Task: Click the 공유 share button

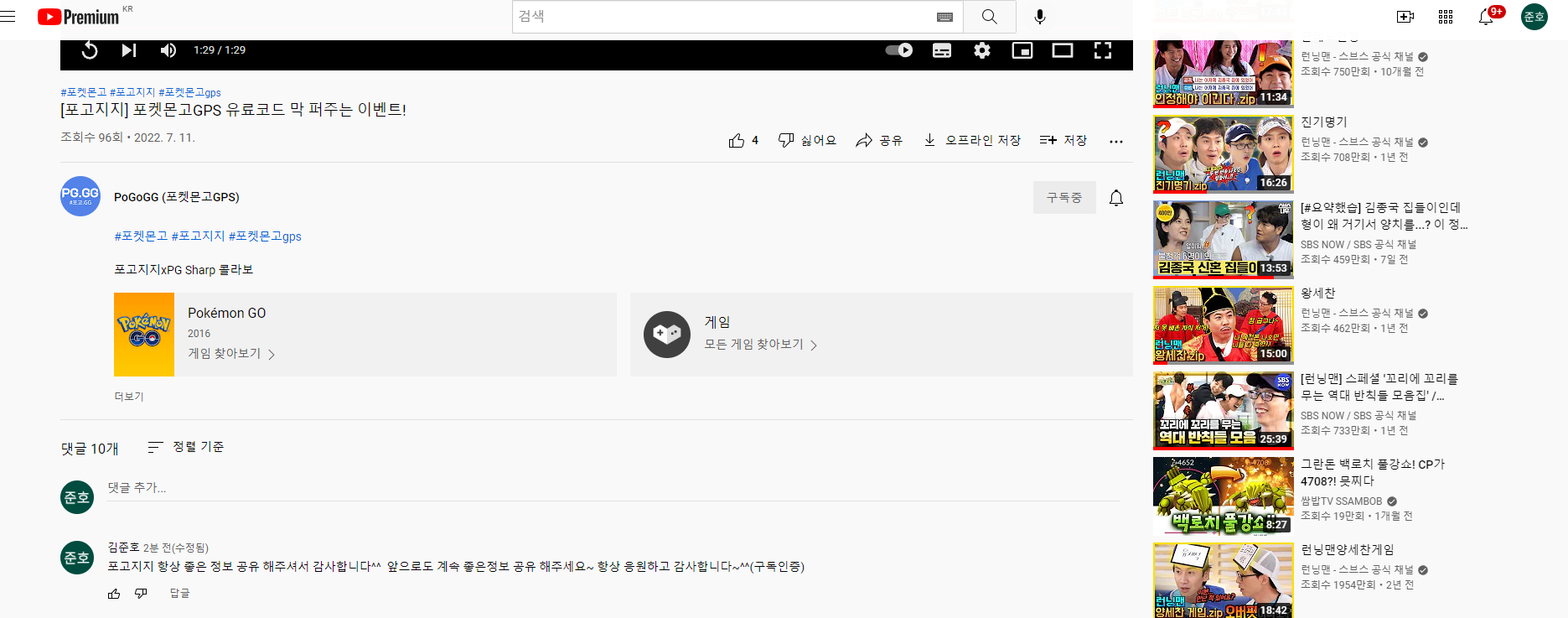Action: coord(879,141)
